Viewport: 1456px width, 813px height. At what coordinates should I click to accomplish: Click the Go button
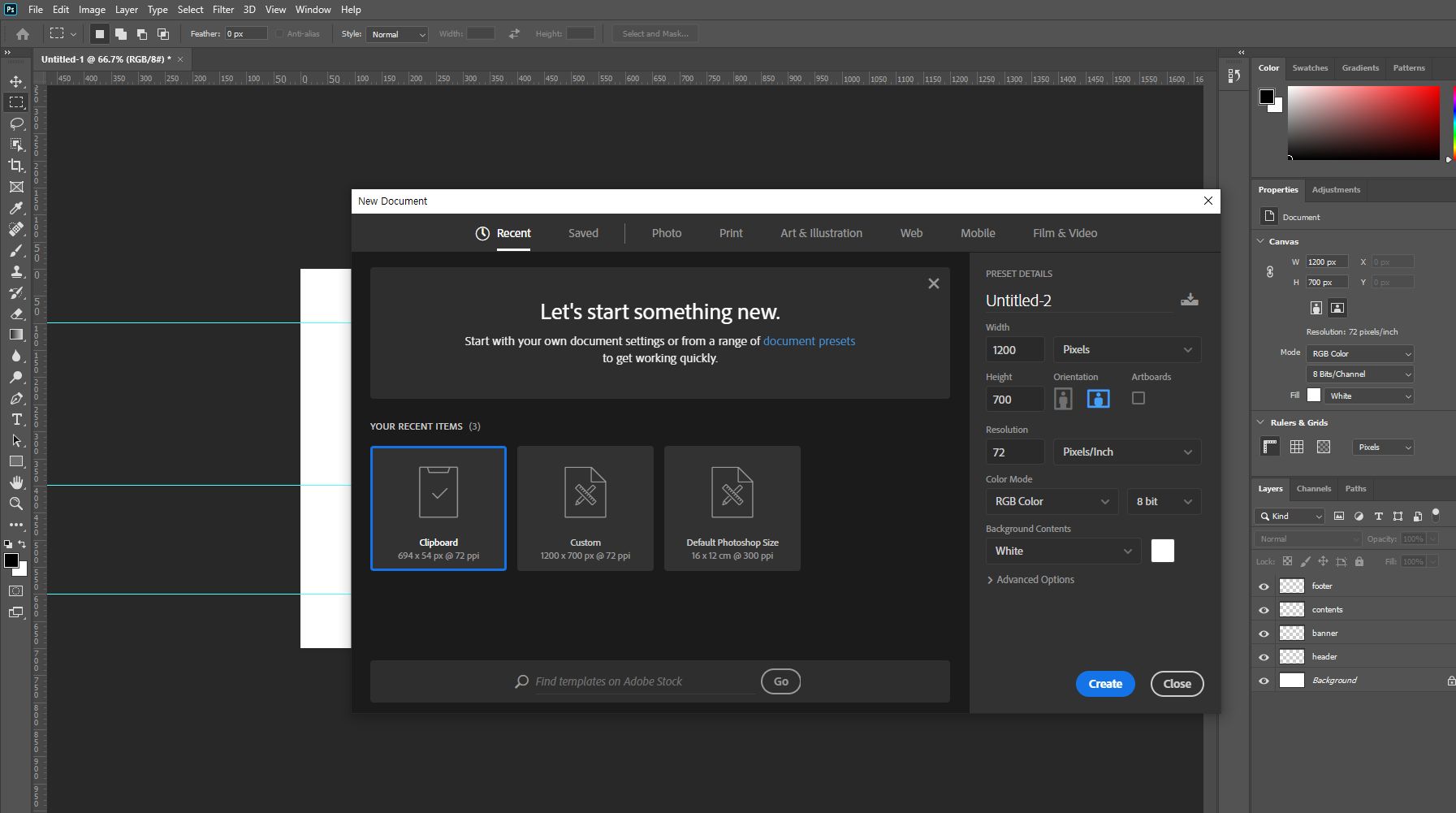(780, 681)
